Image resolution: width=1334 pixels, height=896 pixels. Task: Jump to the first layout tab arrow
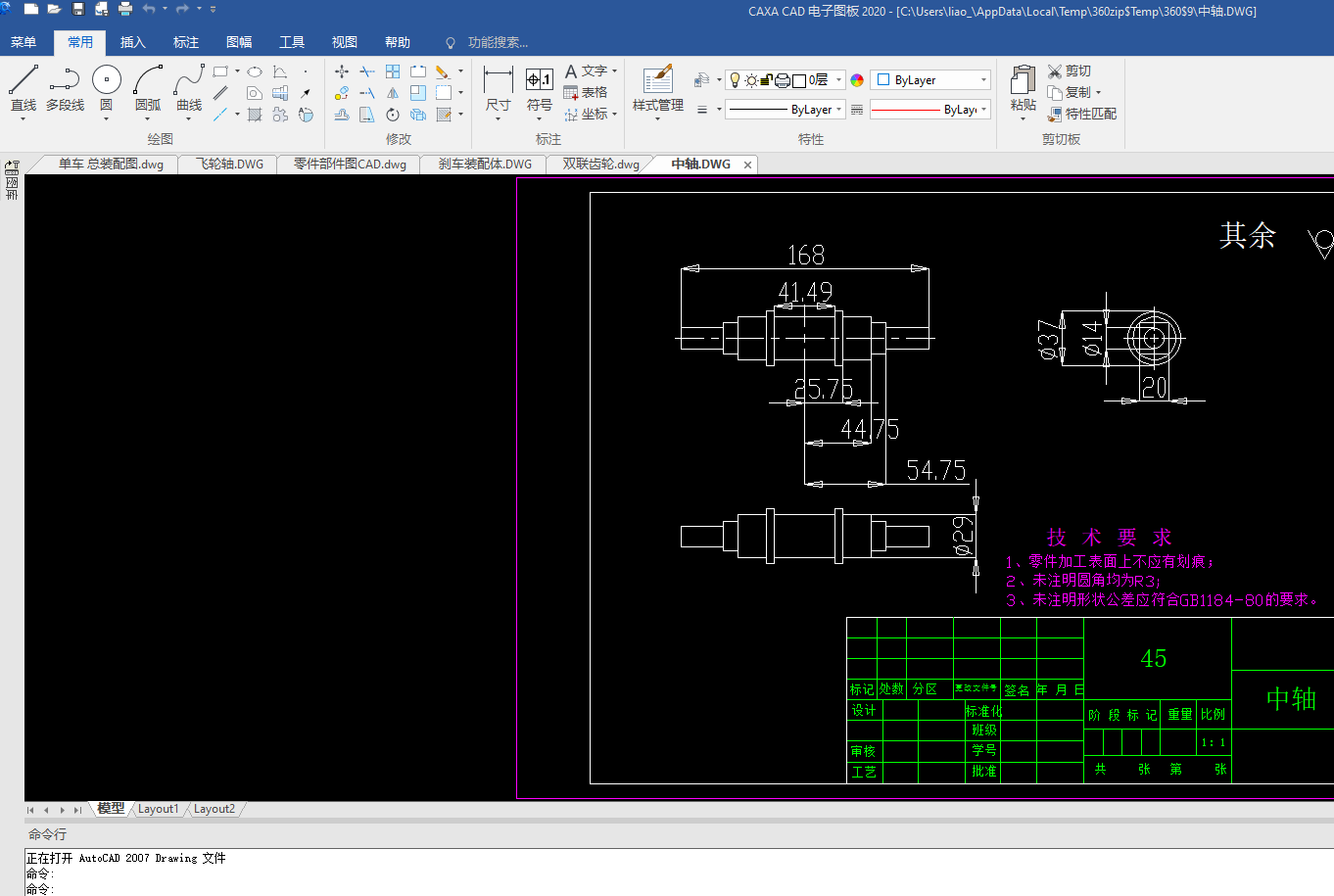tap(30, 810)
